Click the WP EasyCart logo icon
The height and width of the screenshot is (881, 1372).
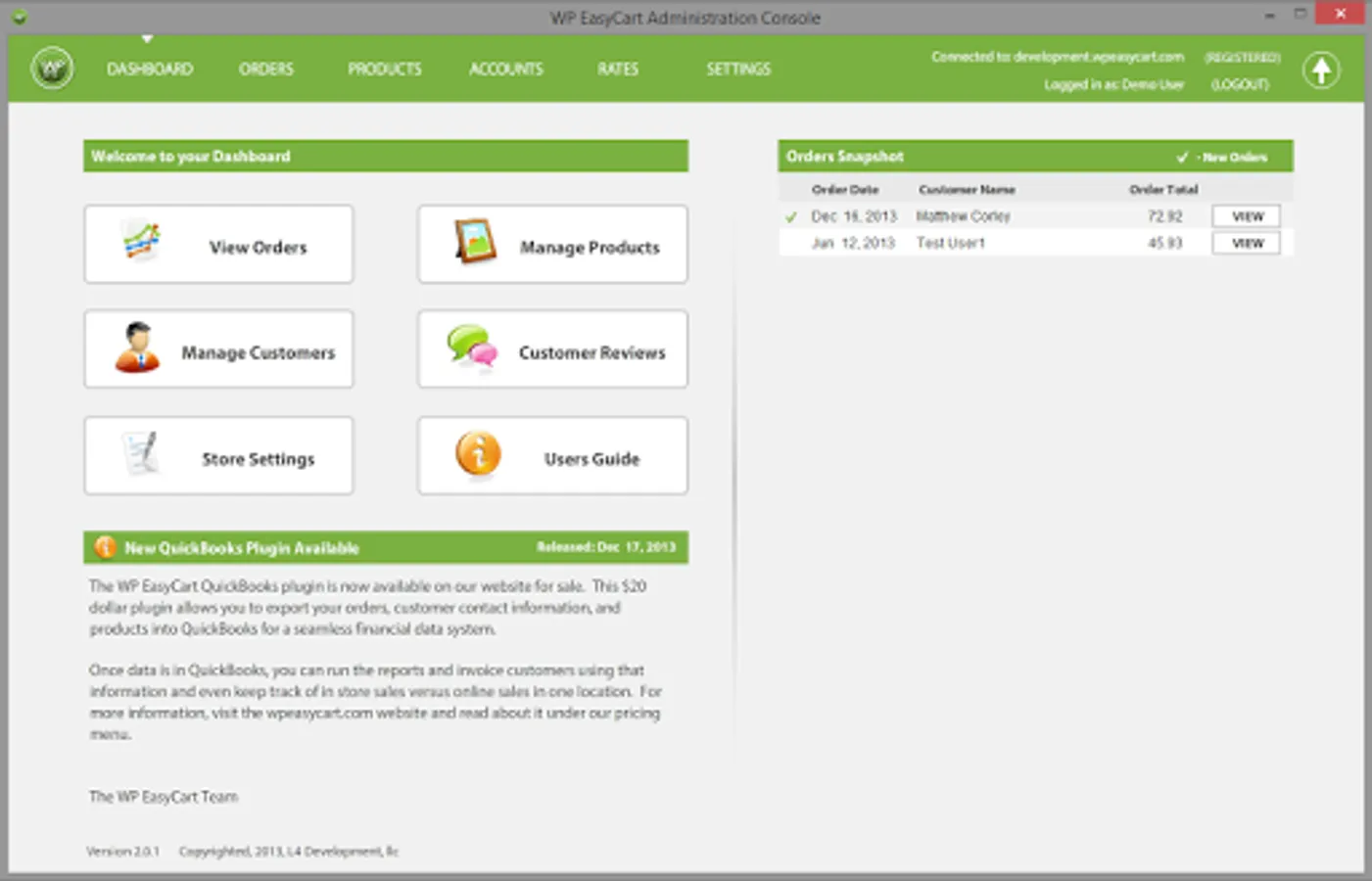(x=52, y=69)
